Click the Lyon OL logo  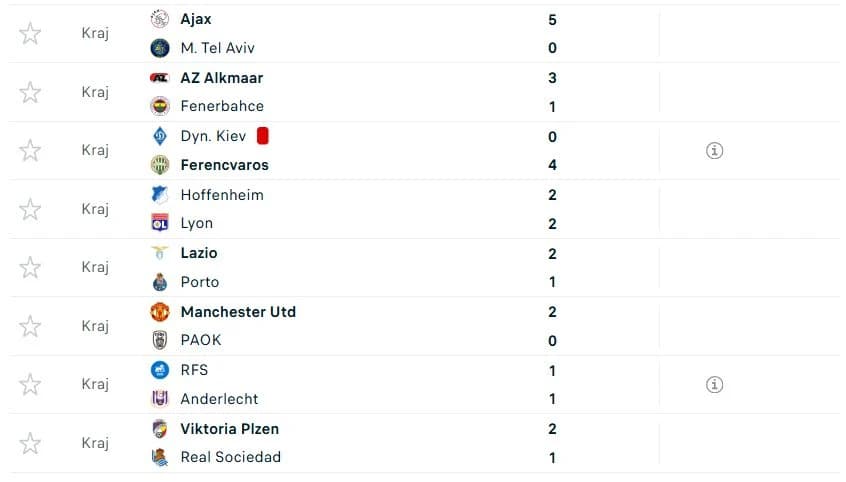click(x=160, y=223)
